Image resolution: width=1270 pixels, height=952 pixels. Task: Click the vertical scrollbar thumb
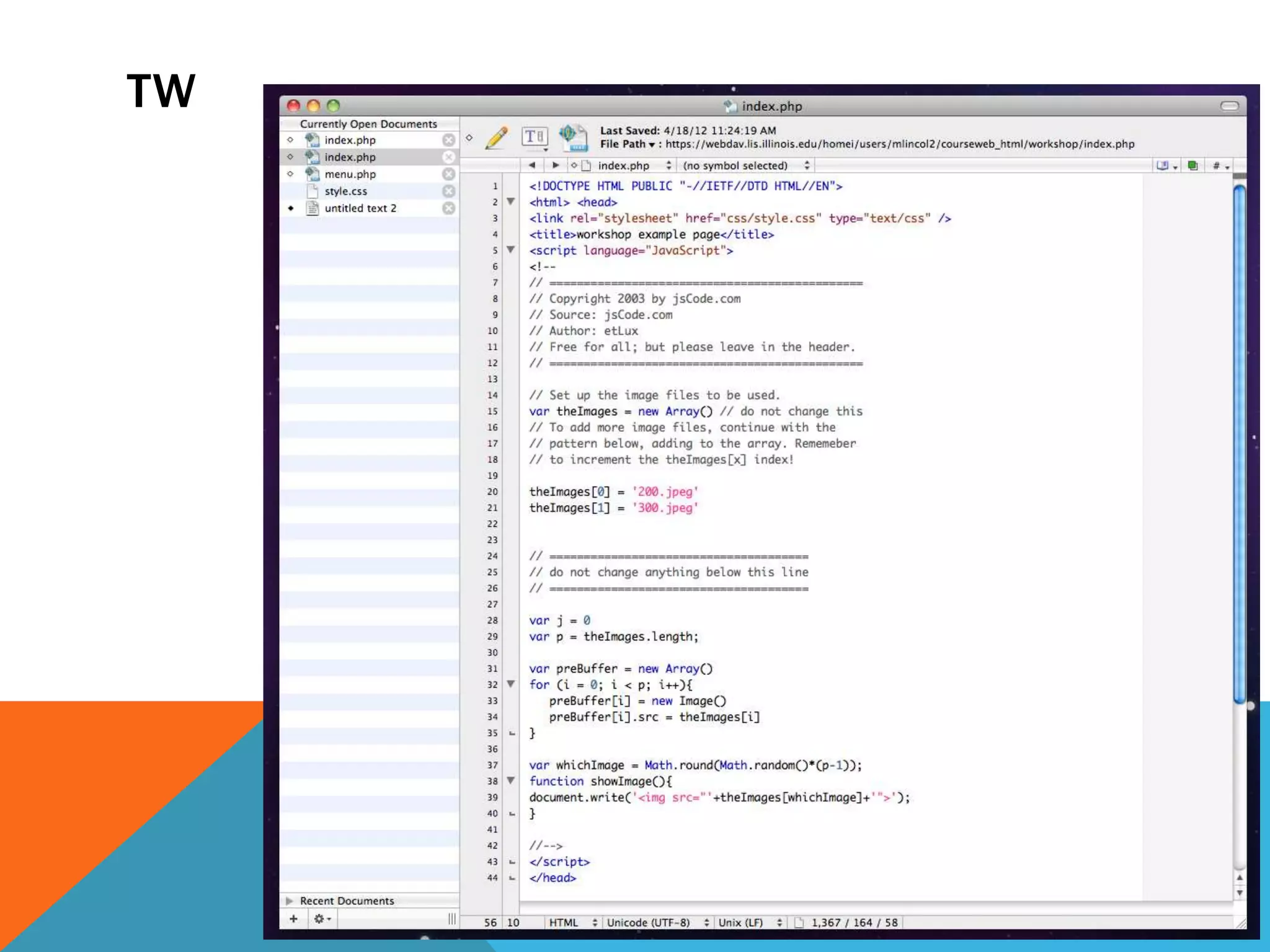1239,443
